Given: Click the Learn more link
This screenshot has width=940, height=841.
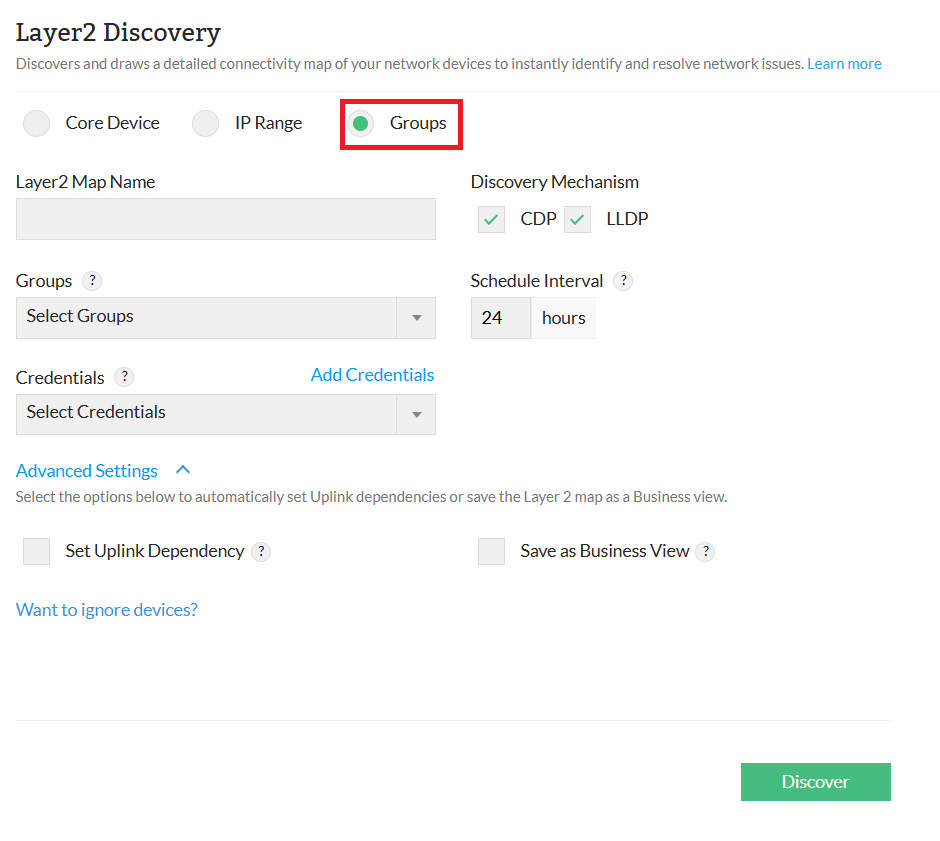Looking at the screenshot, I should pos(844,64).
